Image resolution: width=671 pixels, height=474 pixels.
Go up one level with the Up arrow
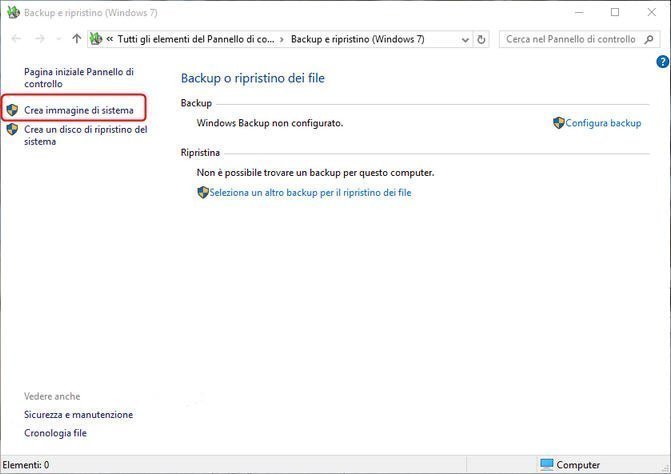point(76,39)
